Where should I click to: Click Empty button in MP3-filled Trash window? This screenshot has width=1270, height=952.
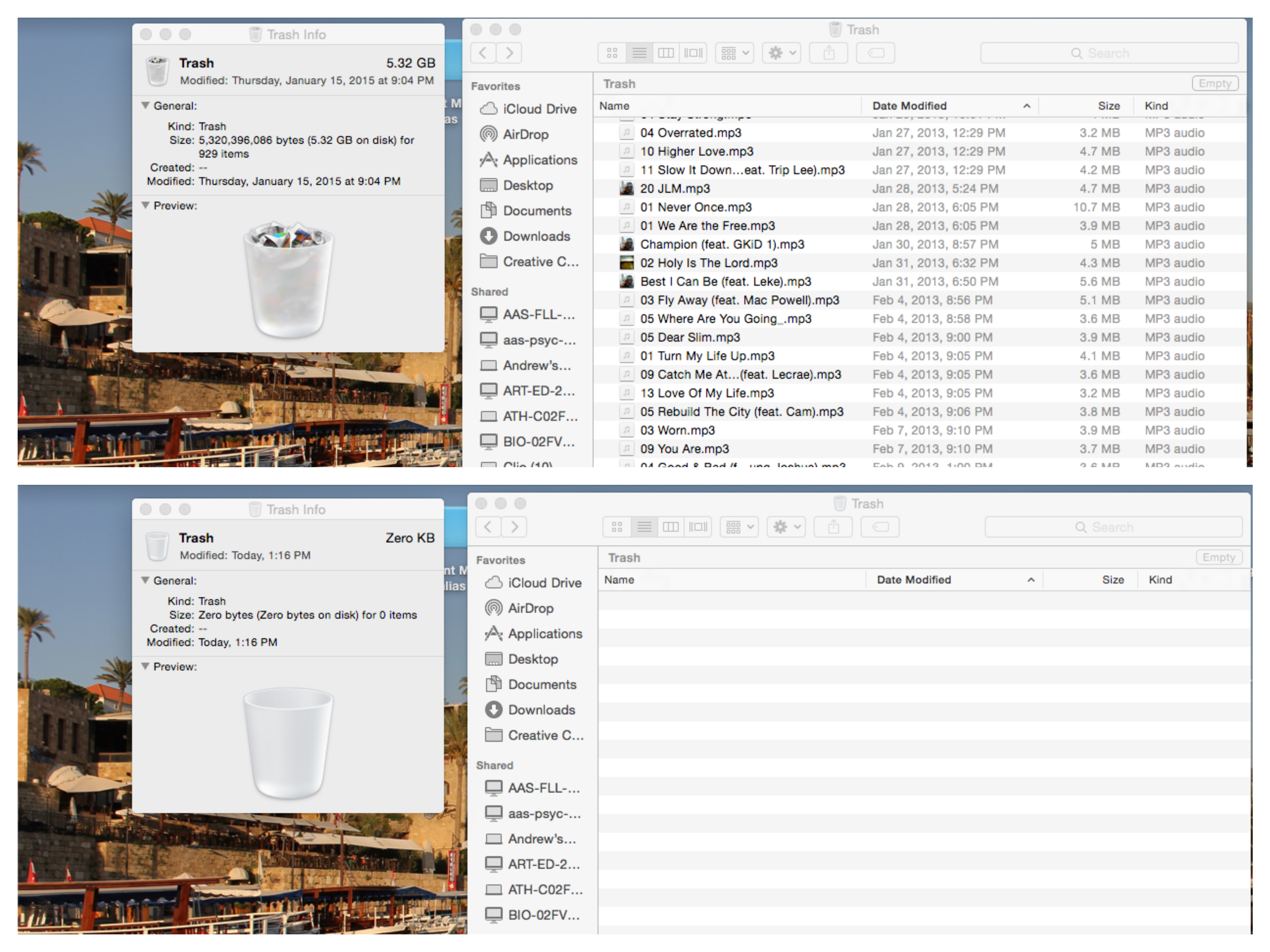coord(1215,83)
